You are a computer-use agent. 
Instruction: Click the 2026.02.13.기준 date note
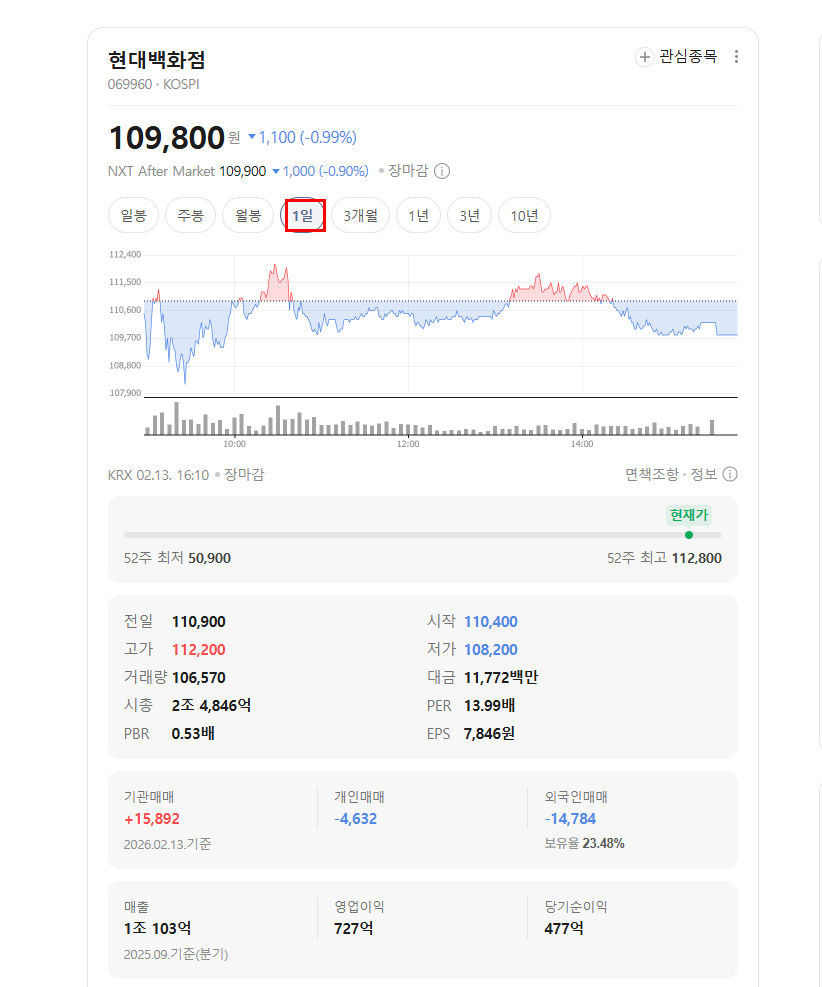click(x=167, y=844)
